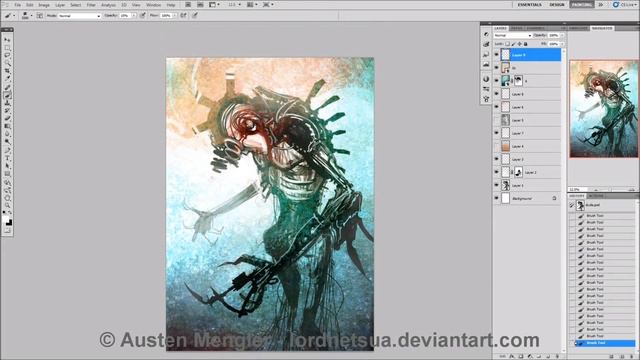Screen dimensions: 640x360
Task: Open the Tool Preset picker
Action: point(10,16)
